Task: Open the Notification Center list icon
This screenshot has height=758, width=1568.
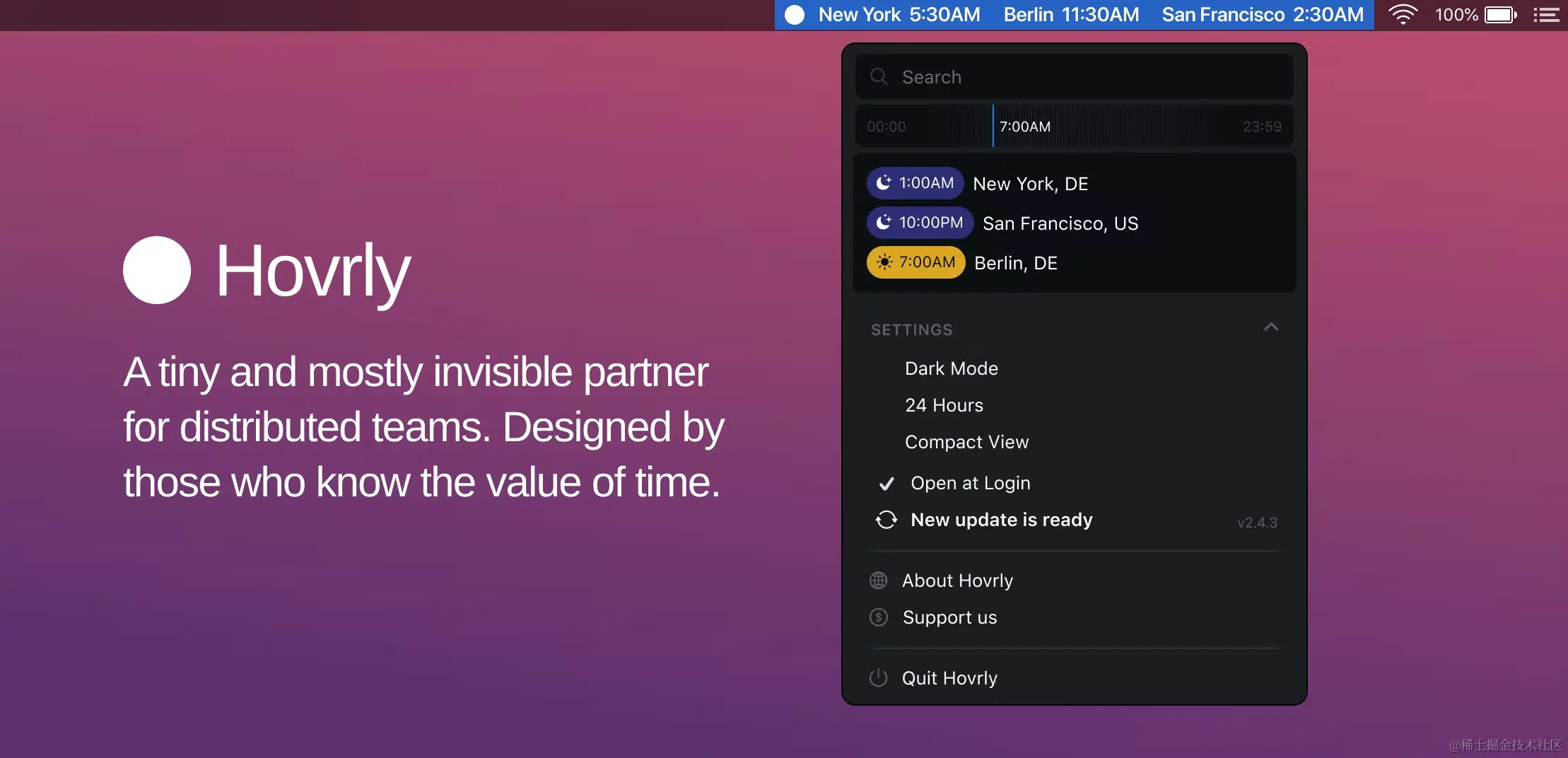Action: (x=1546, y=15)
